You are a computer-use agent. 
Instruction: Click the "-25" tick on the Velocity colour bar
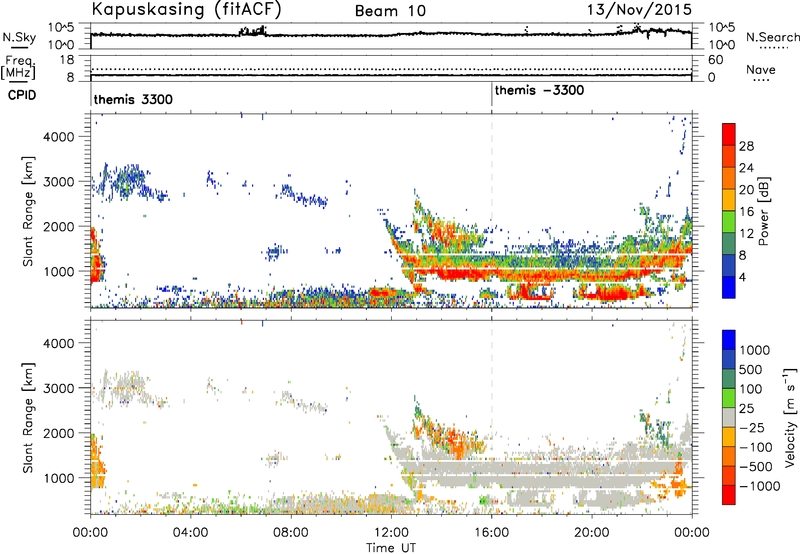tap(753, 427)
